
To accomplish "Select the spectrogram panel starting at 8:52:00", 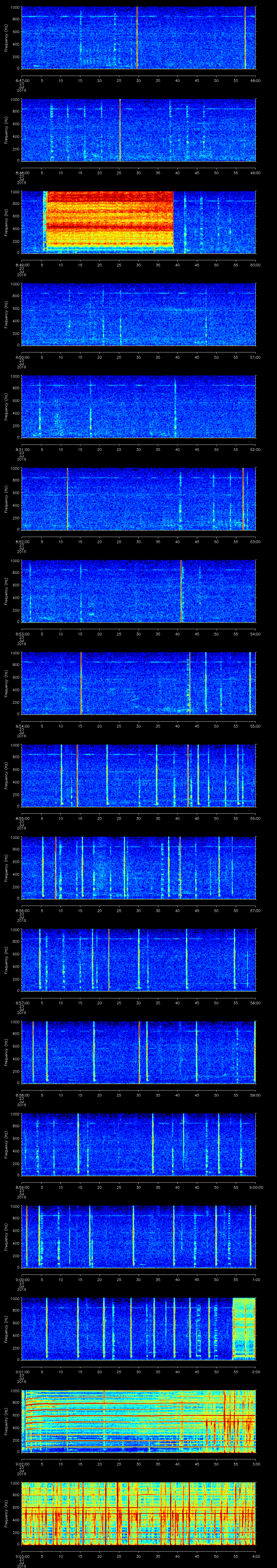I will 139,499.
